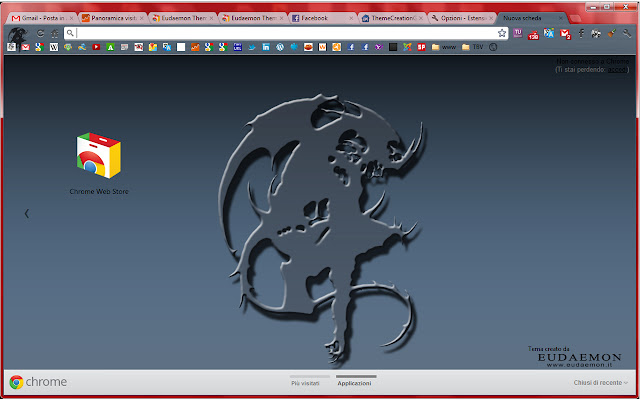Open the LinkedIn bookmark icon
The width and height of the screenshot is (640, 400).
point(266,47)
